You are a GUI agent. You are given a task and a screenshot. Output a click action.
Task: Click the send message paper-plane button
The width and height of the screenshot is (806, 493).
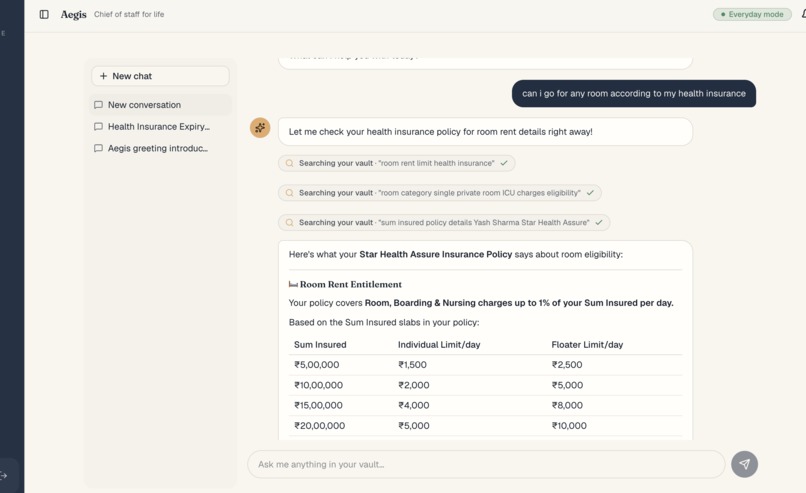coord(744,464)
